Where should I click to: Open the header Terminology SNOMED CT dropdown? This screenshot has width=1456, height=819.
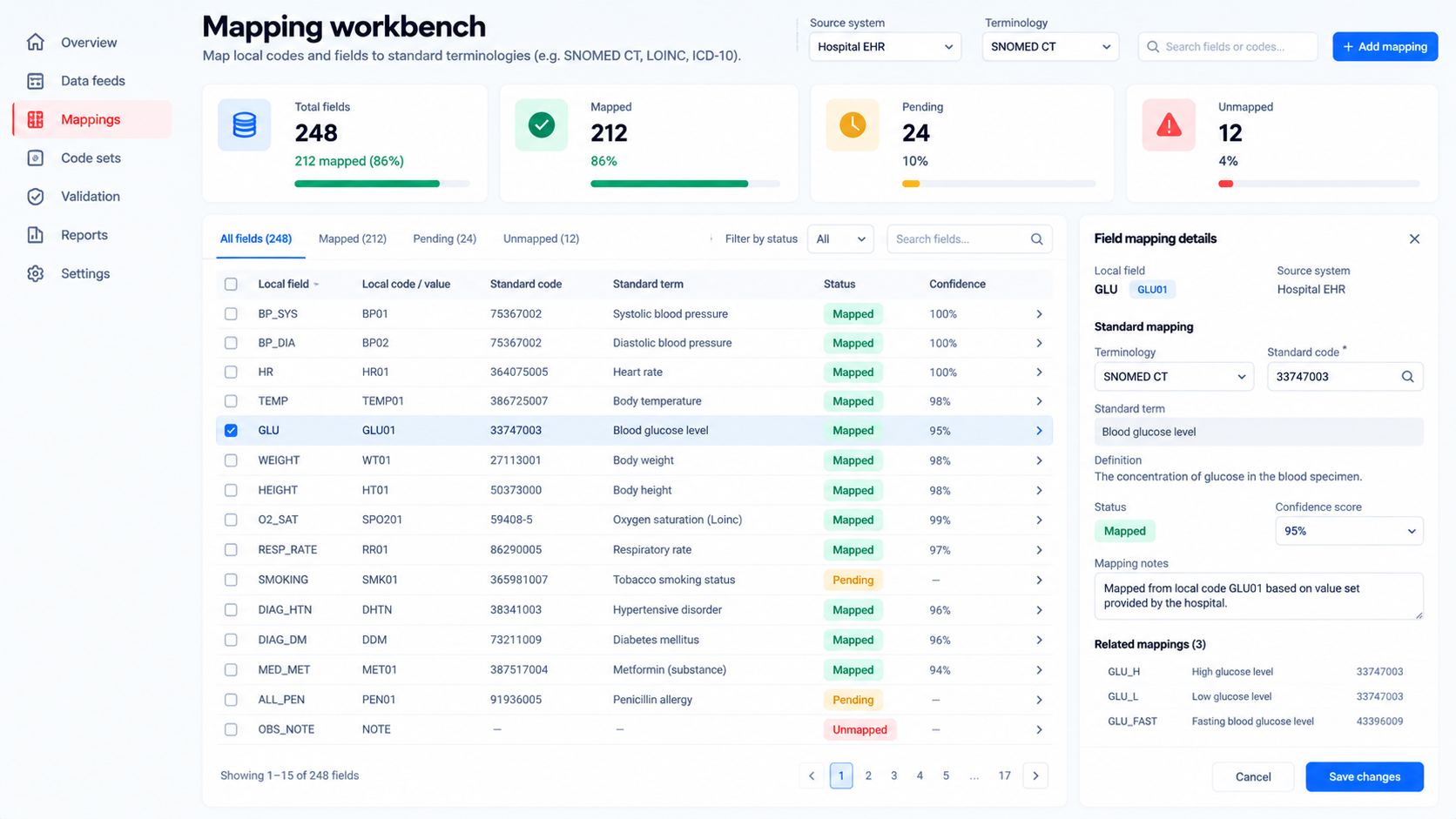(1050, 47)
